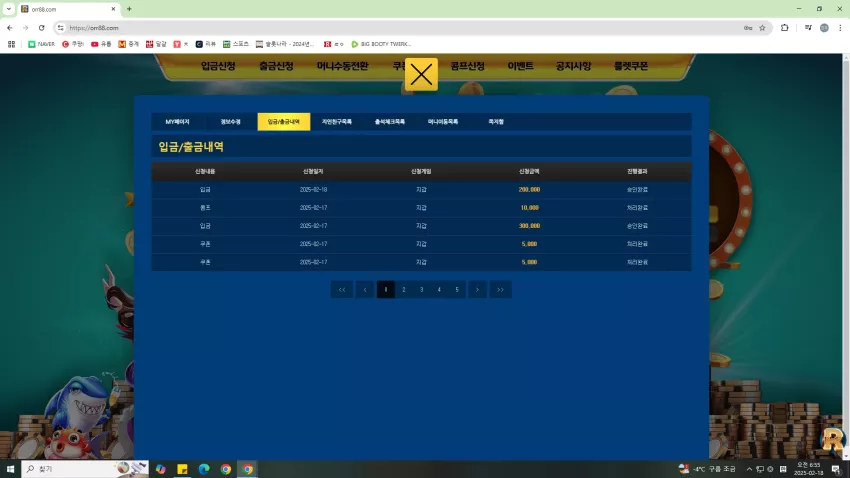Open the 공지사항 menu item
This screenshot has height=478, width=850.
click(x=573, y=66)
